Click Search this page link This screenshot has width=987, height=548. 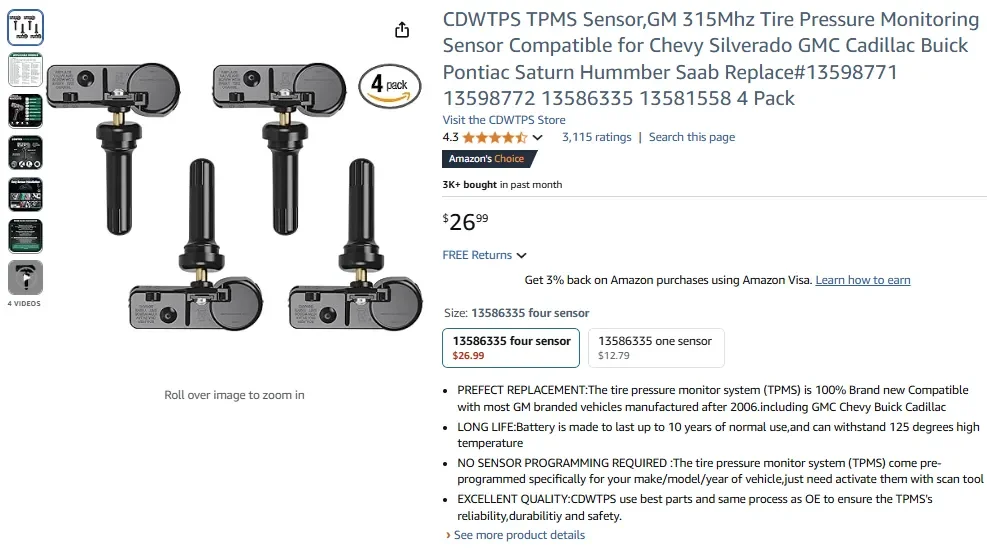click(x=691, y=137)
